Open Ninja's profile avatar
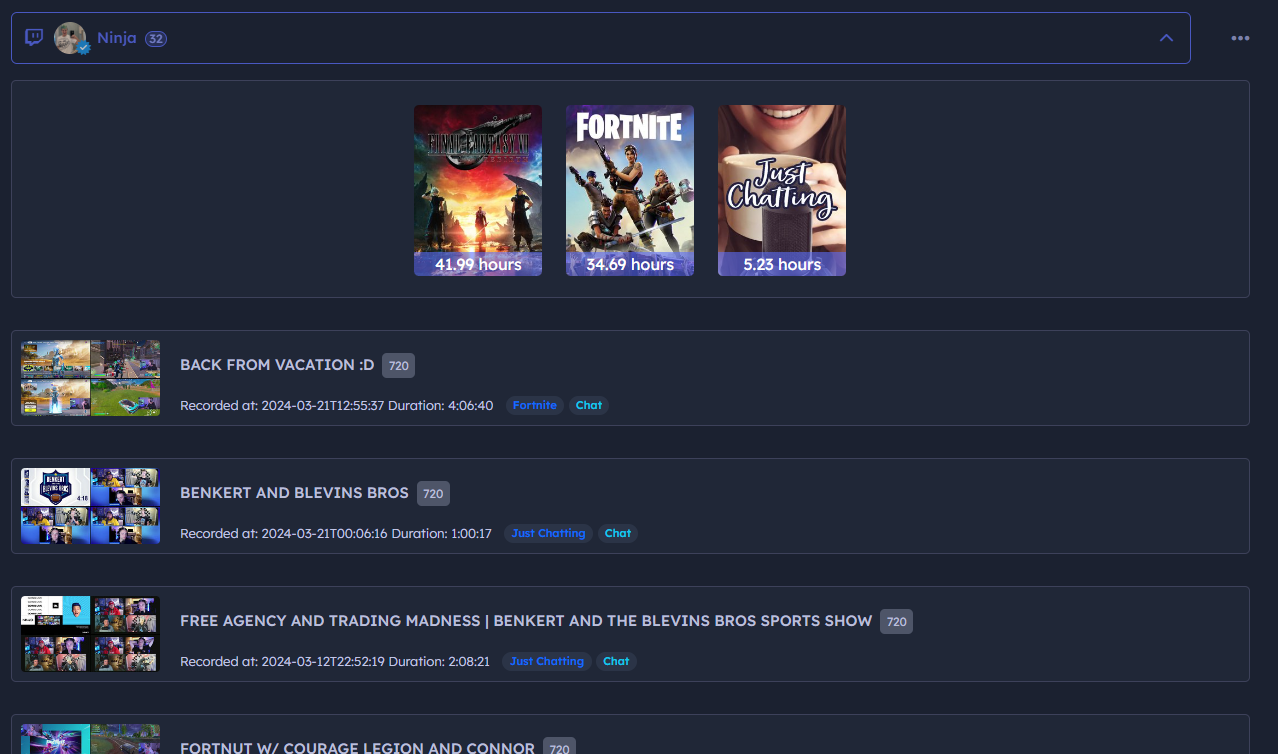Viewport: 1278px width, 754px height. coord(71,38)
